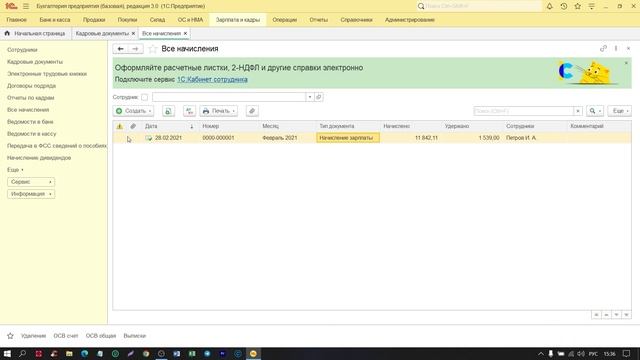Open Договоры подряда in the left panel
This screenshot has width=640, height=360.
click(x=31, y=86)
